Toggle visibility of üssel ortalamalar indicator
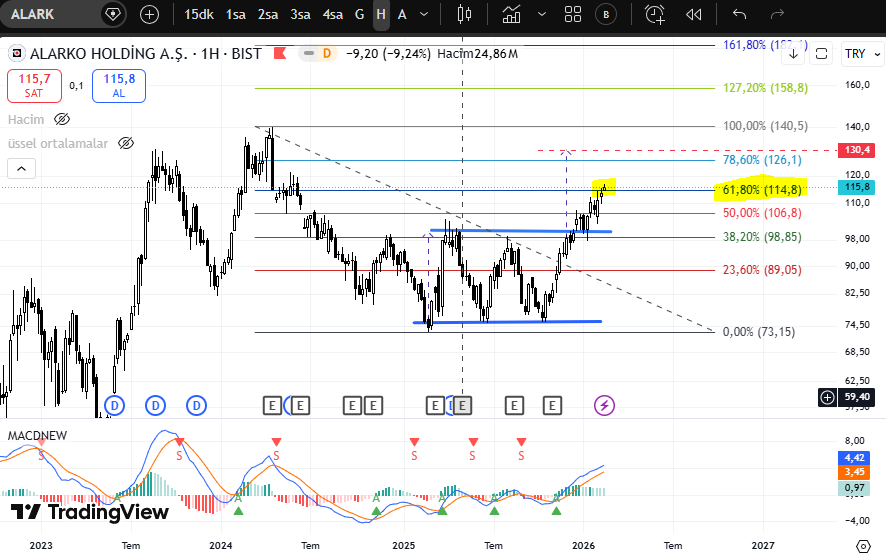The height and width of the screenshot is (554, 886). [126, 143]
